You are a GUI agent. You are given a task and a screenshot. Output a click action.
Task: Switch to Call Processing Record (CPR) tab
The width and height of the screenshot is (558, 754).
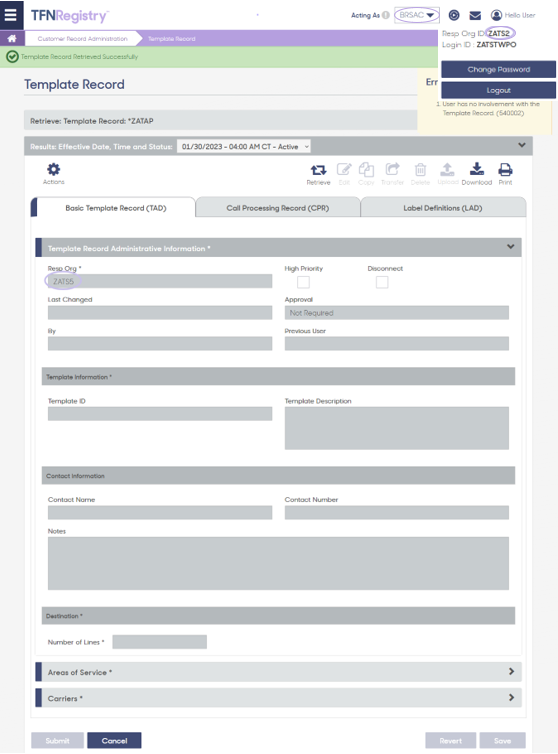click(278, 208)
